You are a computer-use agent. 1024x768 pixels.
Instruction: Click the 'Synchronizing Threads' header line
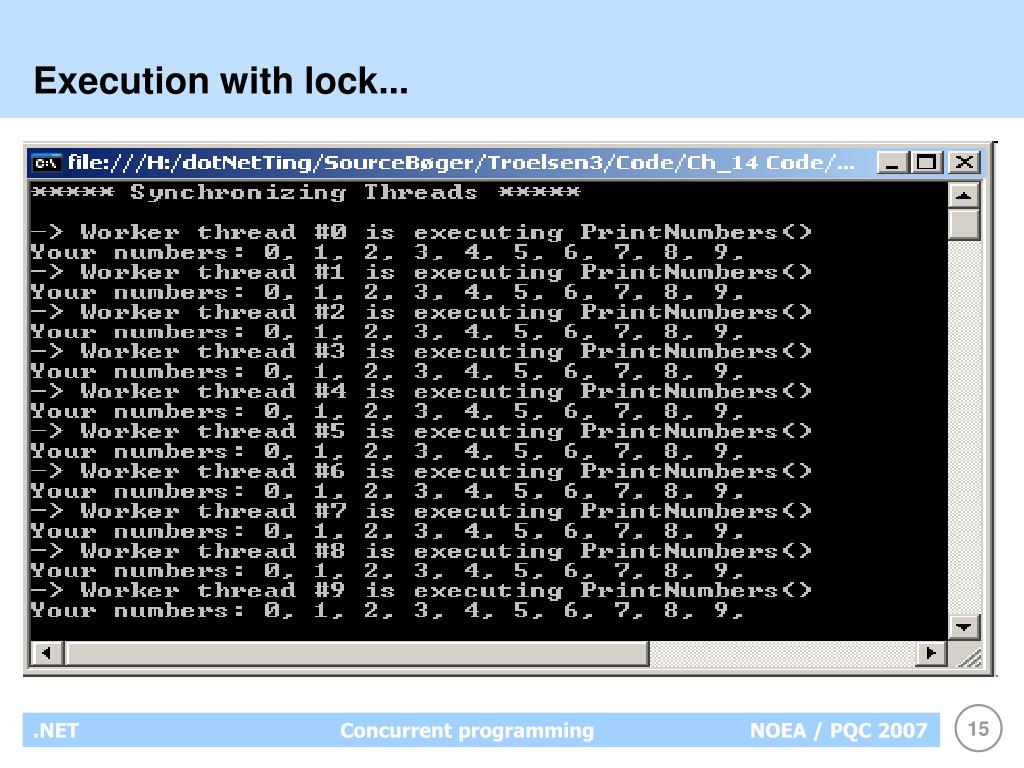point(305,192)
